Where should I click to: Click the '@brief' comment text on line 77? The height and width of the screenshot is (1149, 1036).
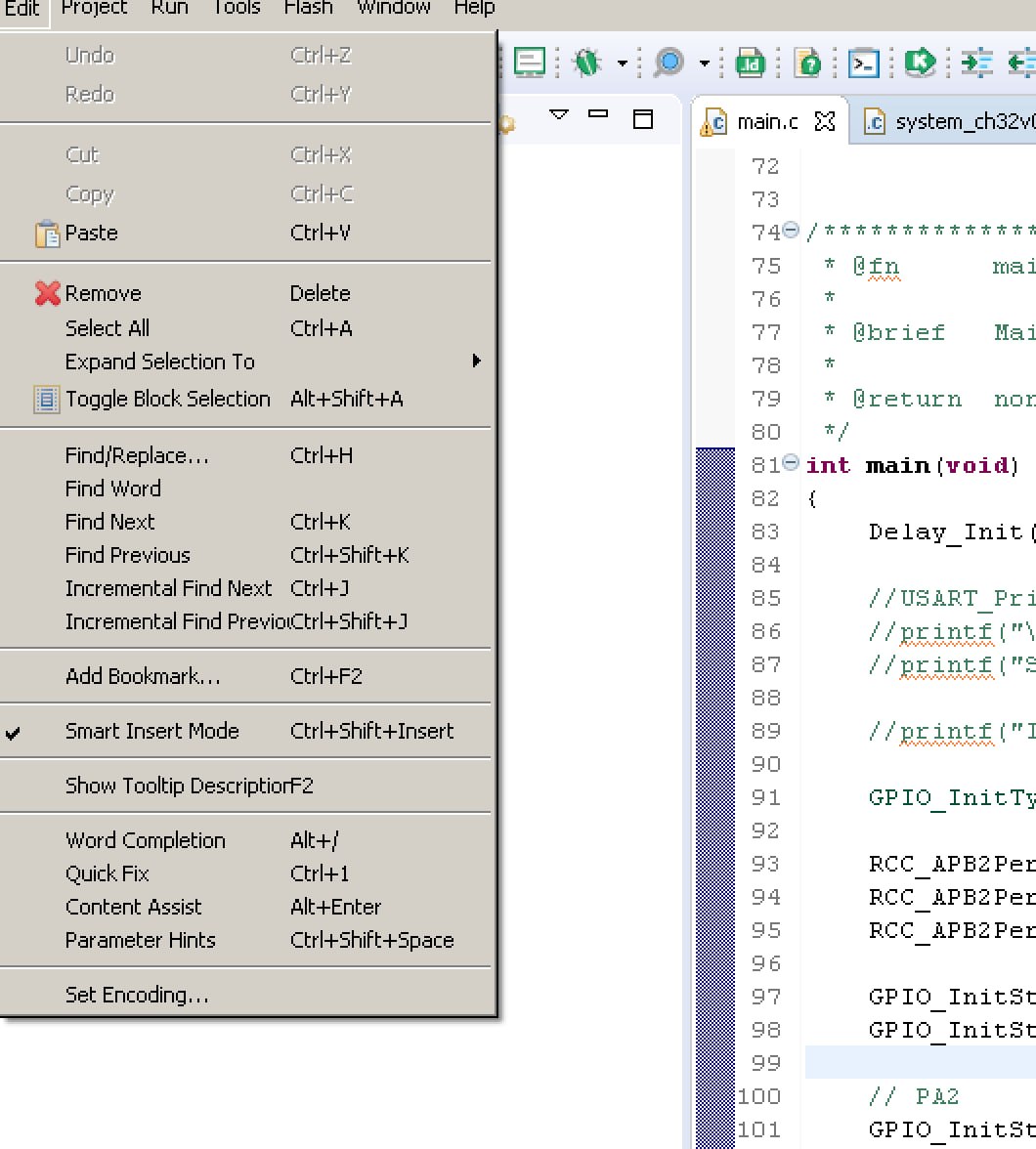(898, 333)
